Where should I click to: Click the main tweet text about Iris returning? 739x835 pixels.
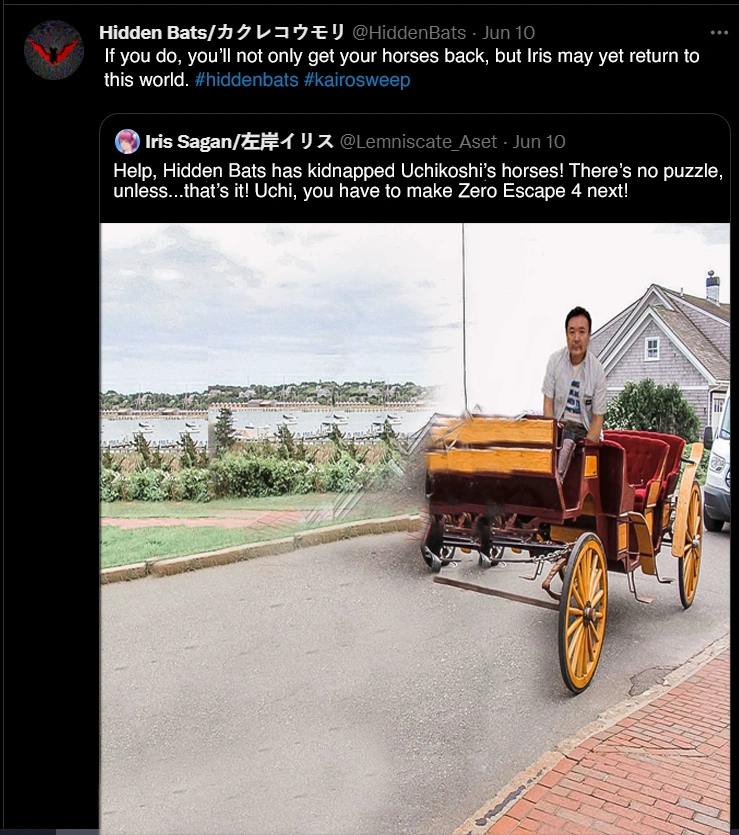click(x=401, y=68)
